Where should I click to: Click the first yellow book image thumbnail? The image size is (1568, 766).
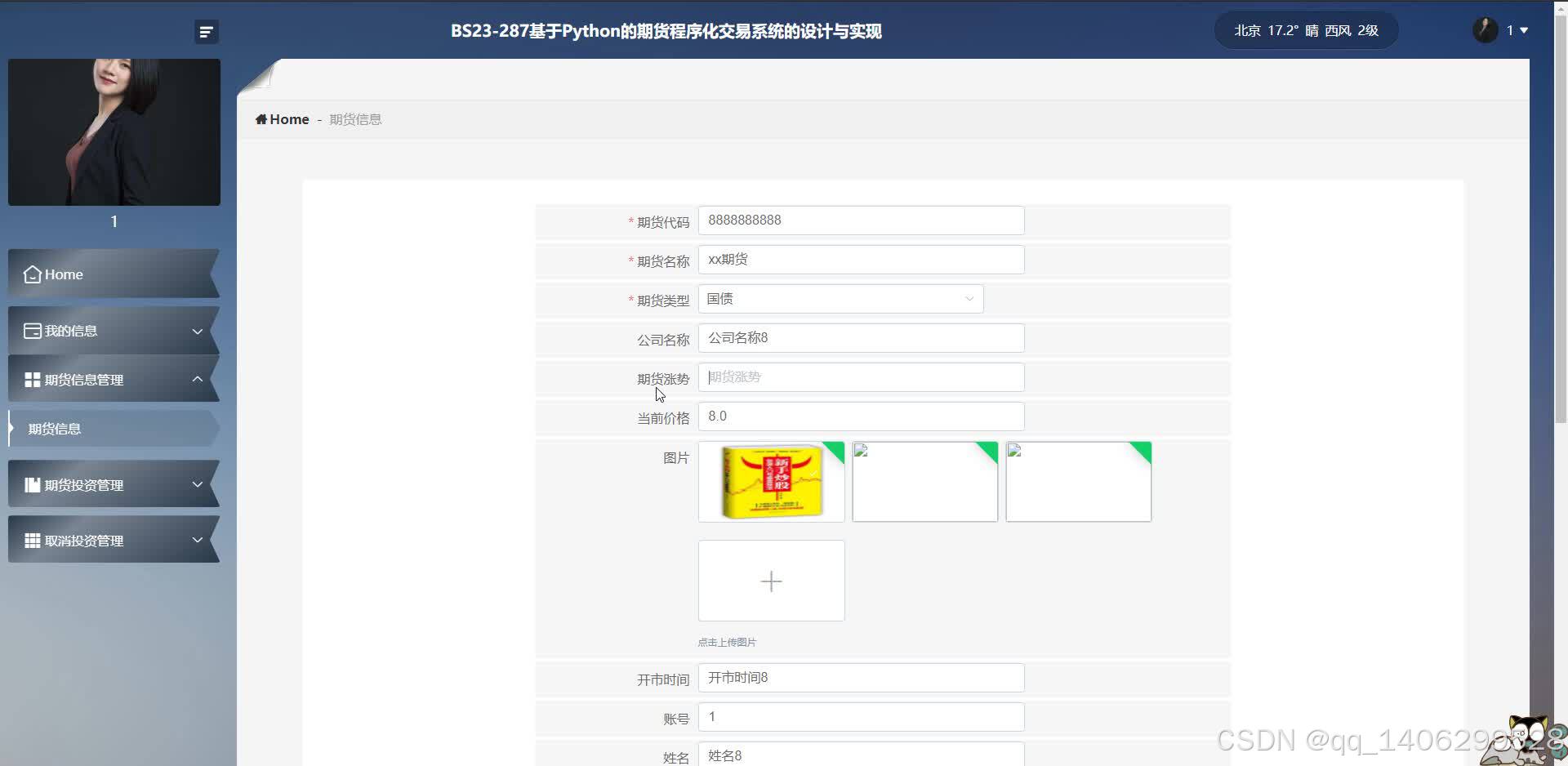[771, 481]
